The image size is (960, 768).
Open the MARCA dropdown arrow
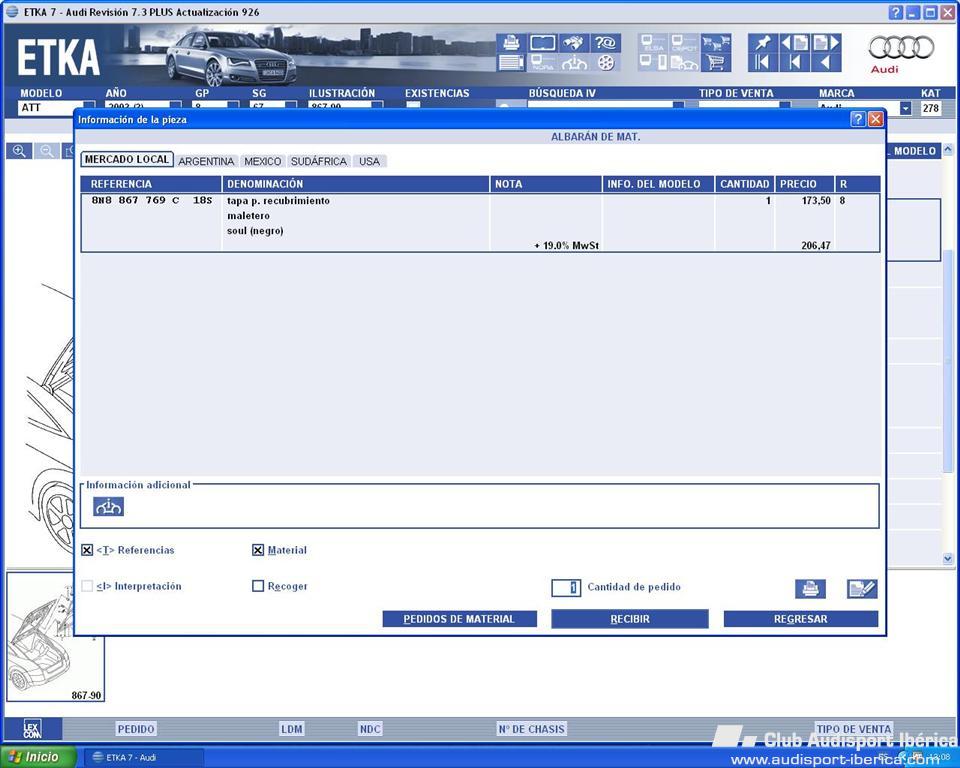(906, 108)
